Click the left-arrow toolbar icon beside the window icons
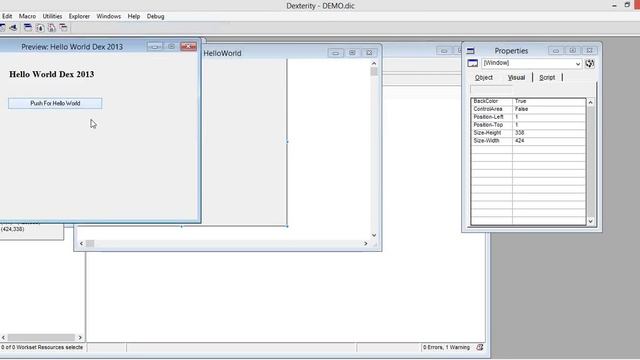The height and width of the screenshot is (360, 640). coord(13,28)
